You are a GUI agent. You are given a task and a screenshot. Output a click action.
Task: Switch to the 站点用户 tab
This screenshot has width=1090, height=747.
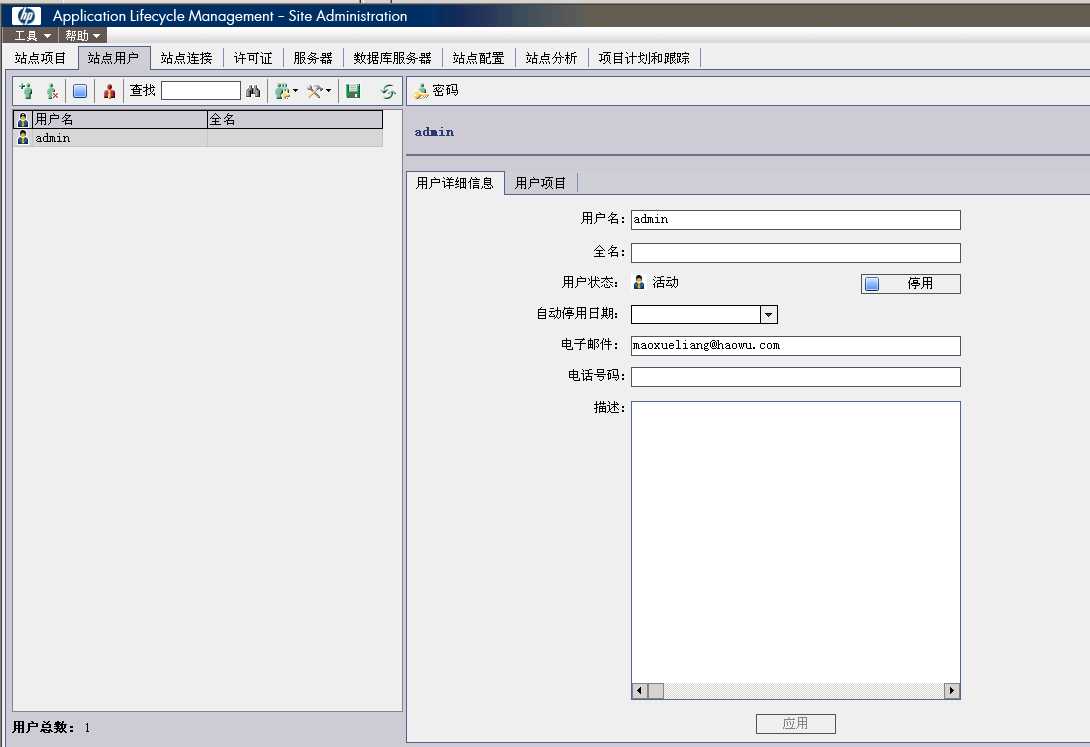pos(113,58)
